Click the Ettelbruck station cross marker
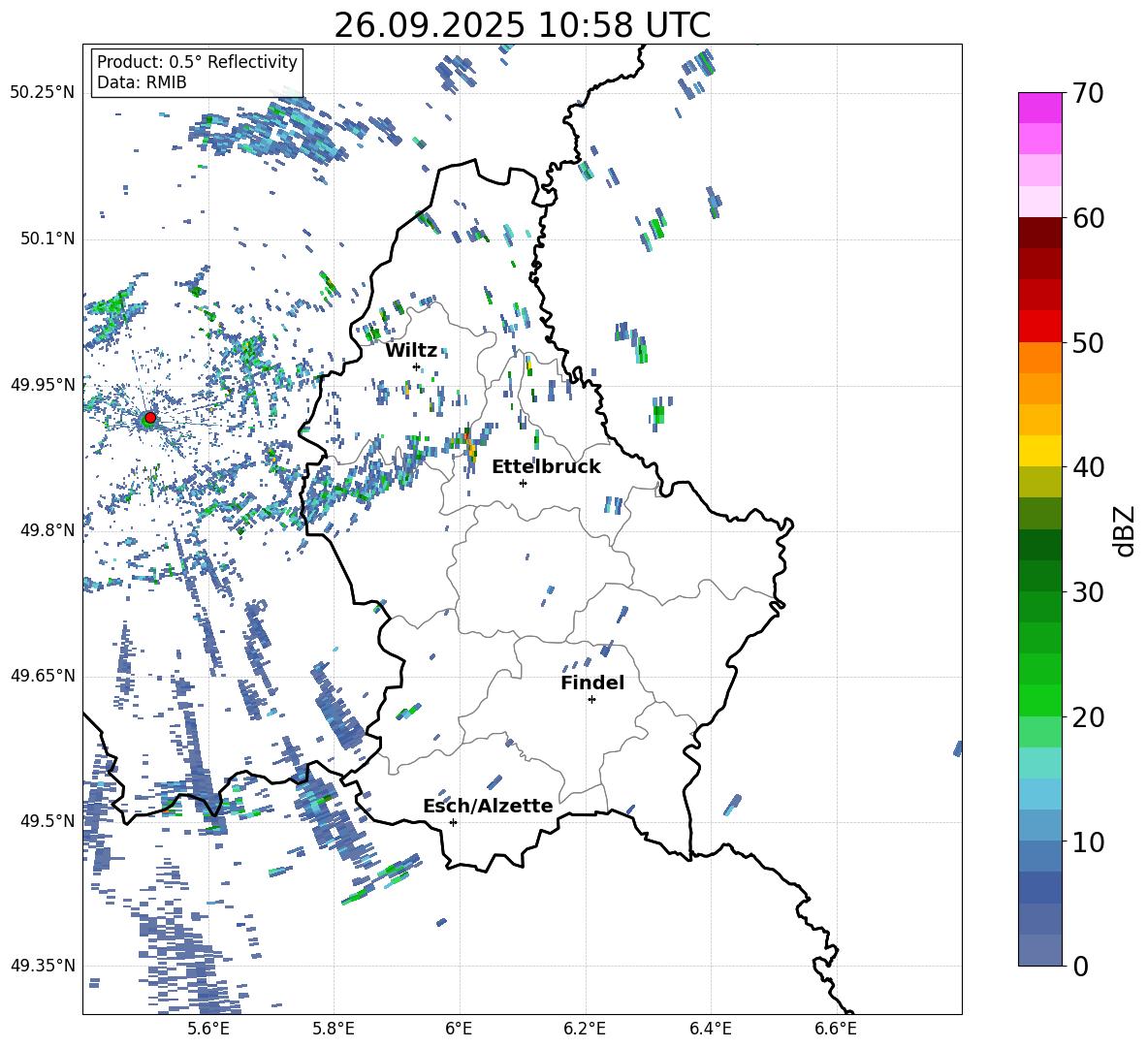The width and height of the screenshot is (1148, 1048). coord(523,483)
